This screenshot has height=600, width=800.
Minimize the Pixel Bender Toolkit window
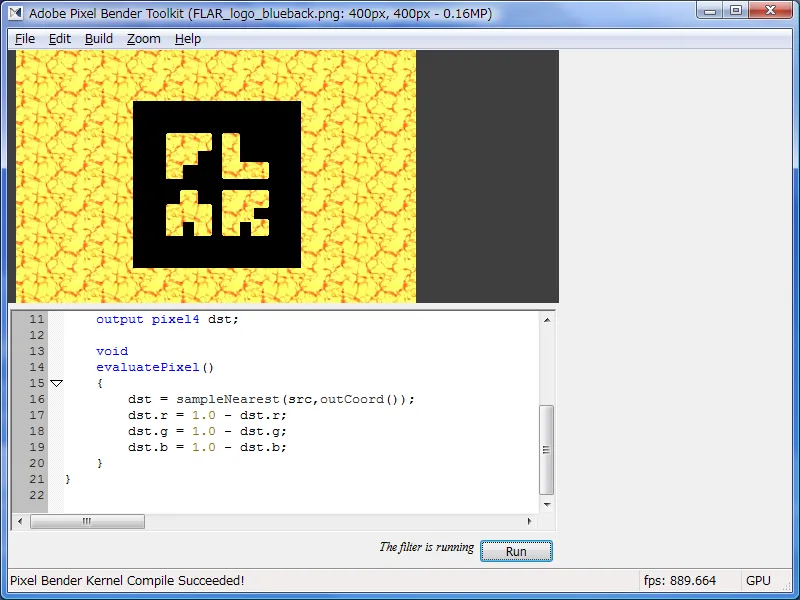pos(710,10)
